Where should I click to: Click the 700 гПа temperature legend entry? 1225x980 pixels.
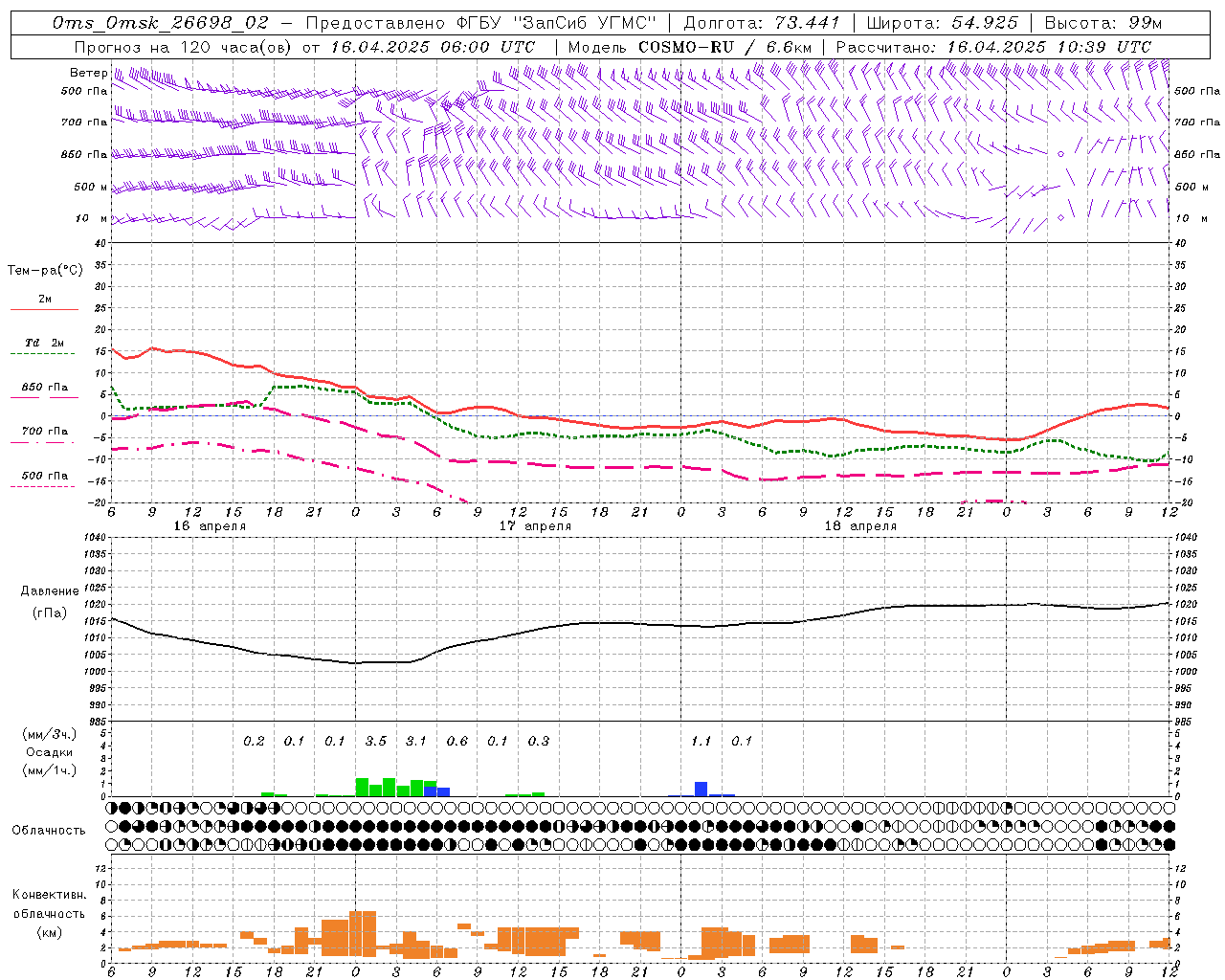45,432
